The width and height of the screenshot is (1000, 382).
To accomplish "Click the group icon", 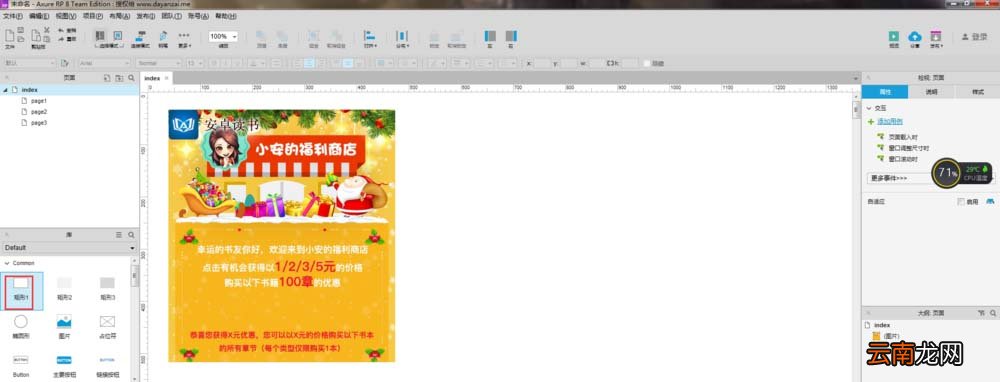I will (x=313, y=36).
